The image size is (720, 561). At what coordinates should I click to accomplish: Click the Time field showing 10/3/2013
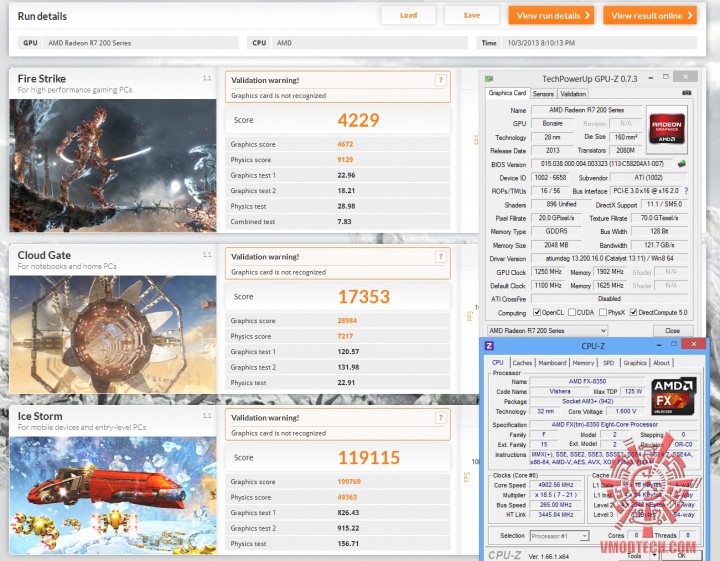(599, 43)
